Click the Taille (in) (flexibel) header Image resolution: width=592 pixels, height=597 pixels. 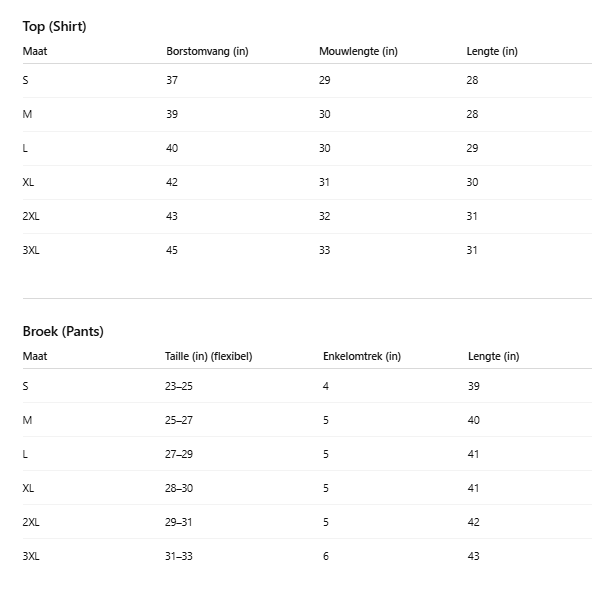pyautogui.click(x=209, y=356)
